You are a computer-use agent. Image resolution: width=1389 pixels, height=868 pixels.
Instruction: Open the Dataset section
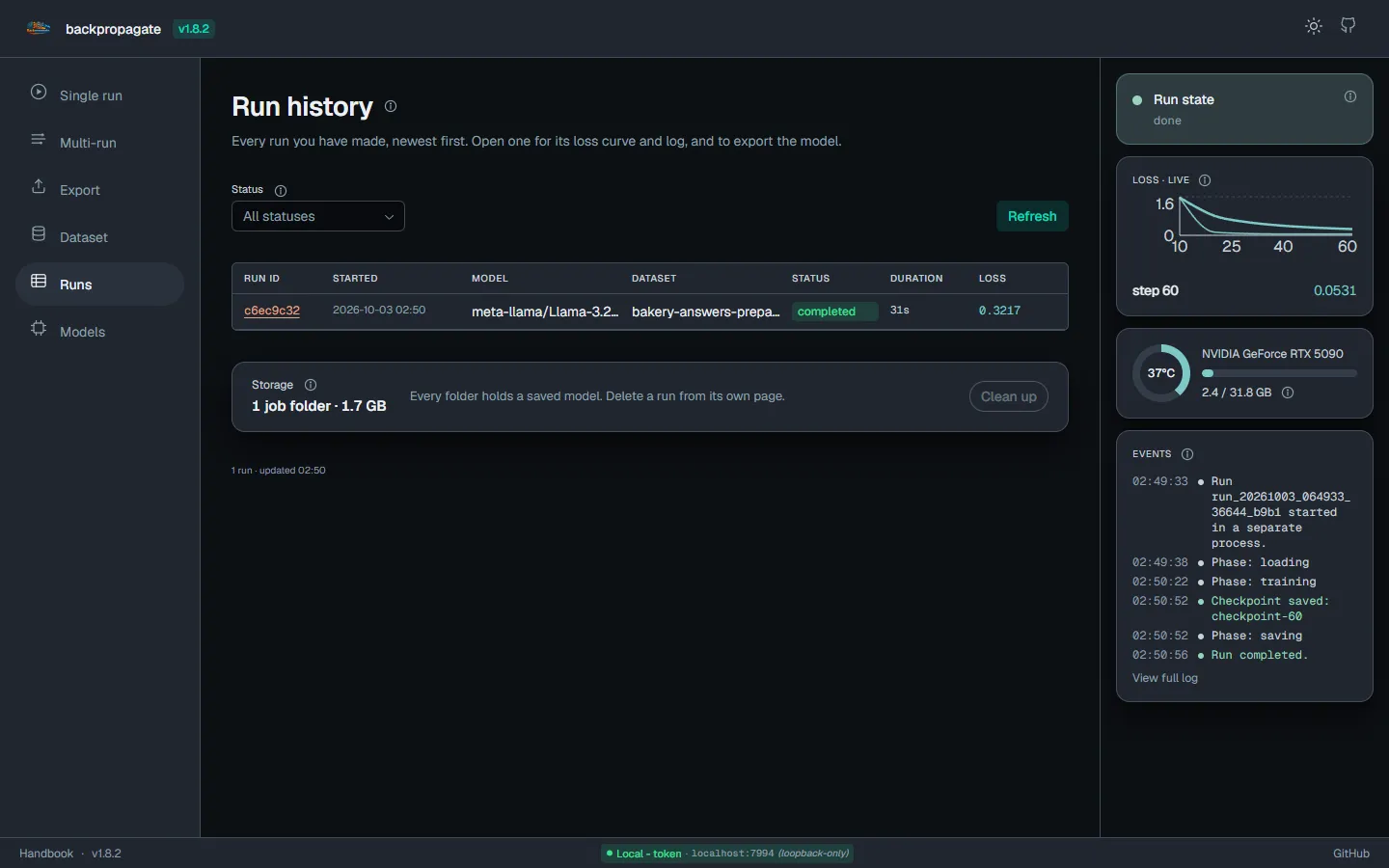[99, 236]
